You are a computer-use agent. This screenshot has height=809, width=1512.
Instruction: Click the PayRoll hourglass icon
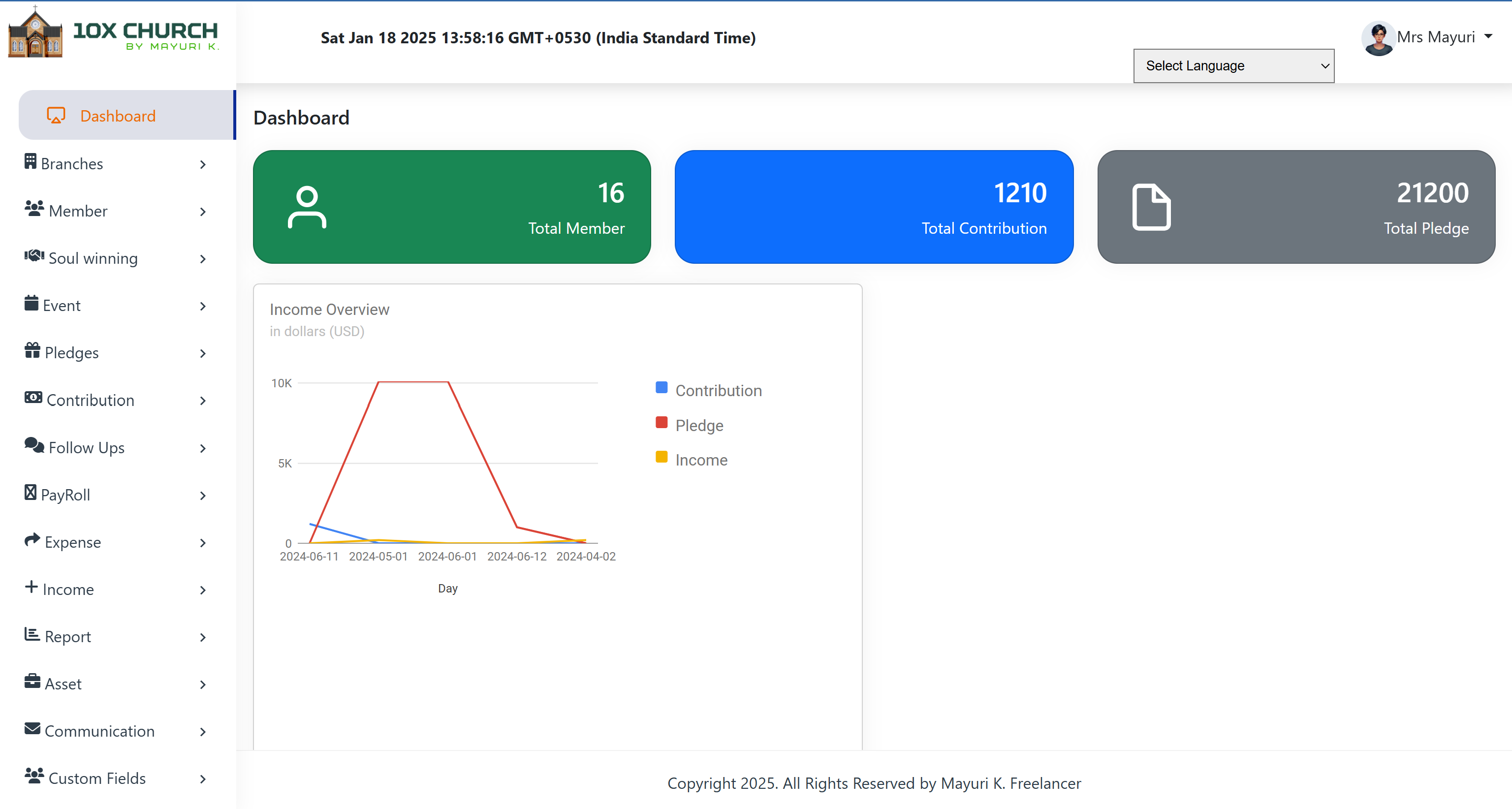[31, 493]
